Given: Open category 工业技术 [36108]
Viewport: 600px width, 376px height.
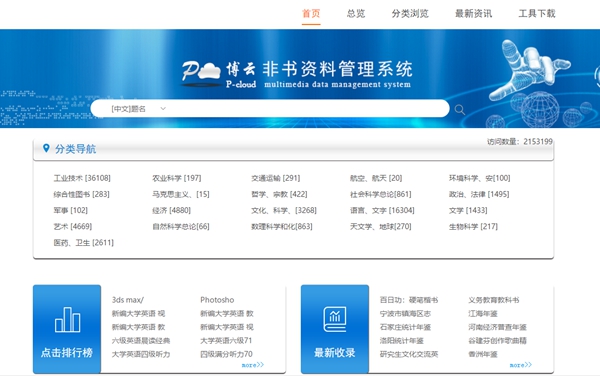Looking at the screenshot, I should point(82,178).
